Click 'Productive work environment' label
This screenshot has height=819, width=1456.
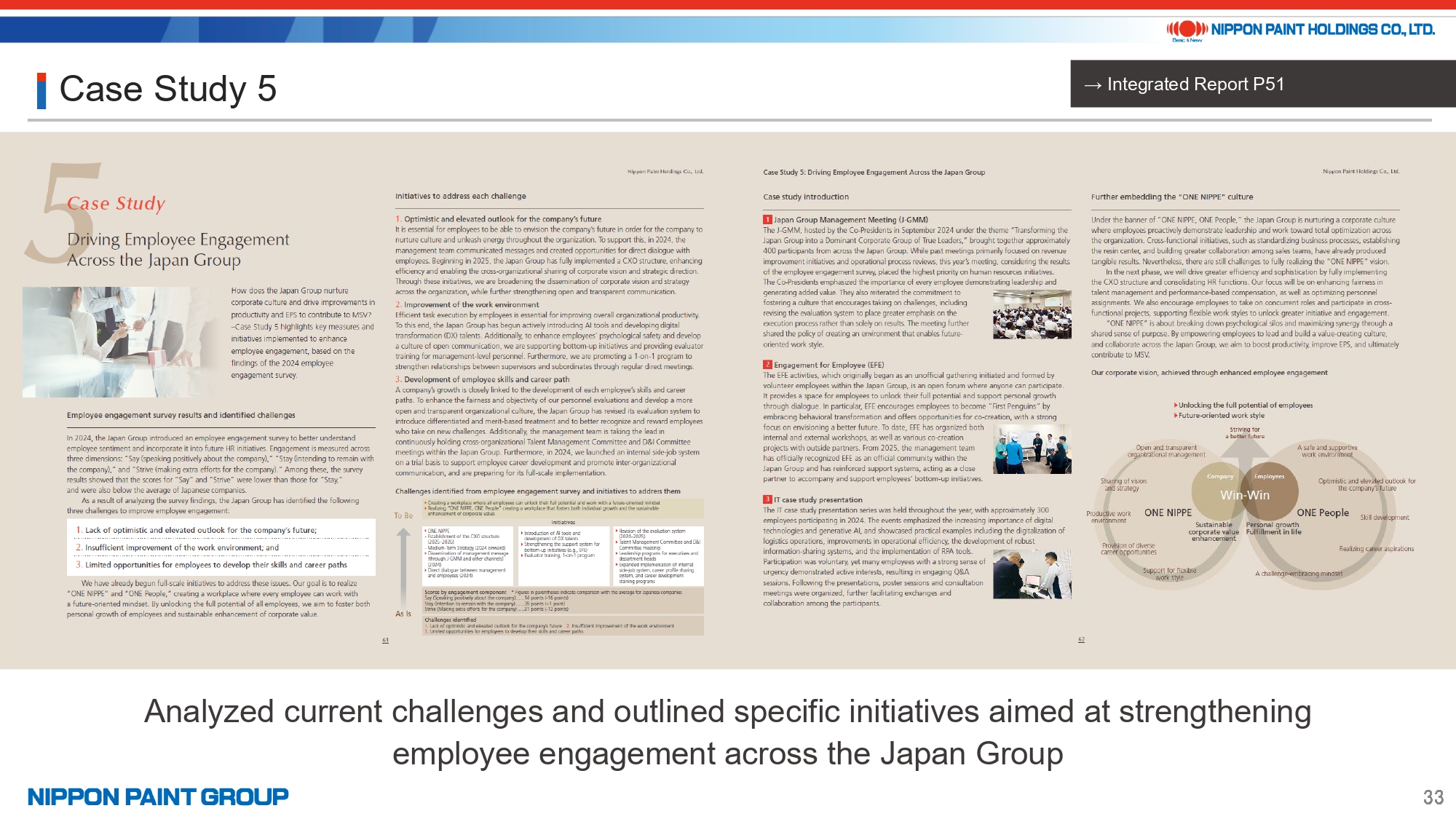coord(1109,517)
